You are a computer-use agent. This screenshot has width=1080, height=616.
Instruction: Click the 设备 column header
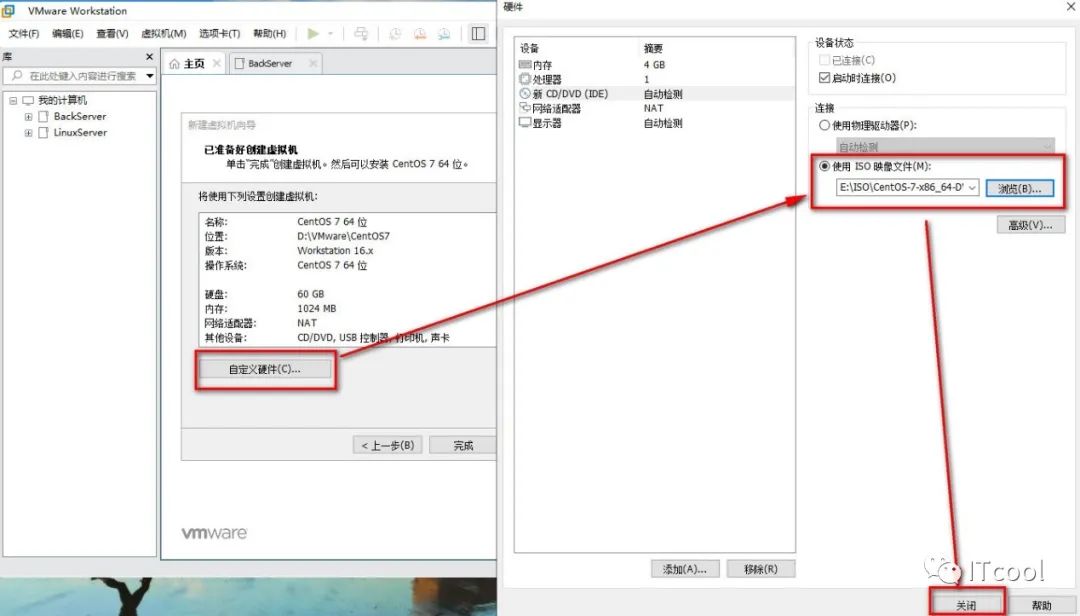pos(530,48)
